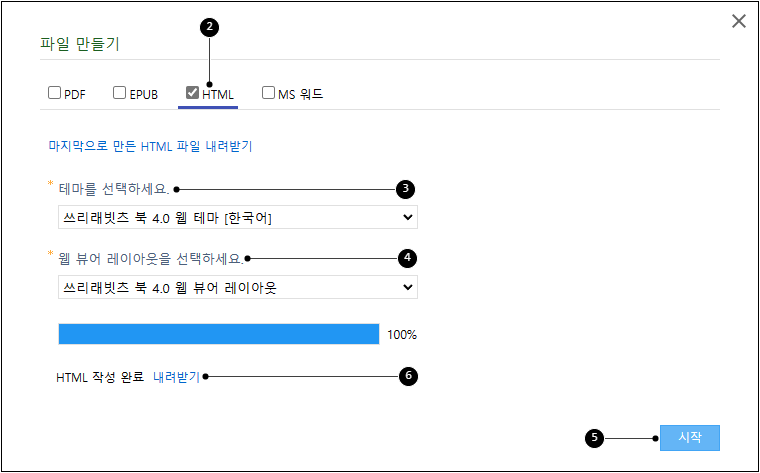Image resolution: width=760 pixels, height=473 pixels.
Task: Click annotation marker number 6
Action: [x=408, y=376]
